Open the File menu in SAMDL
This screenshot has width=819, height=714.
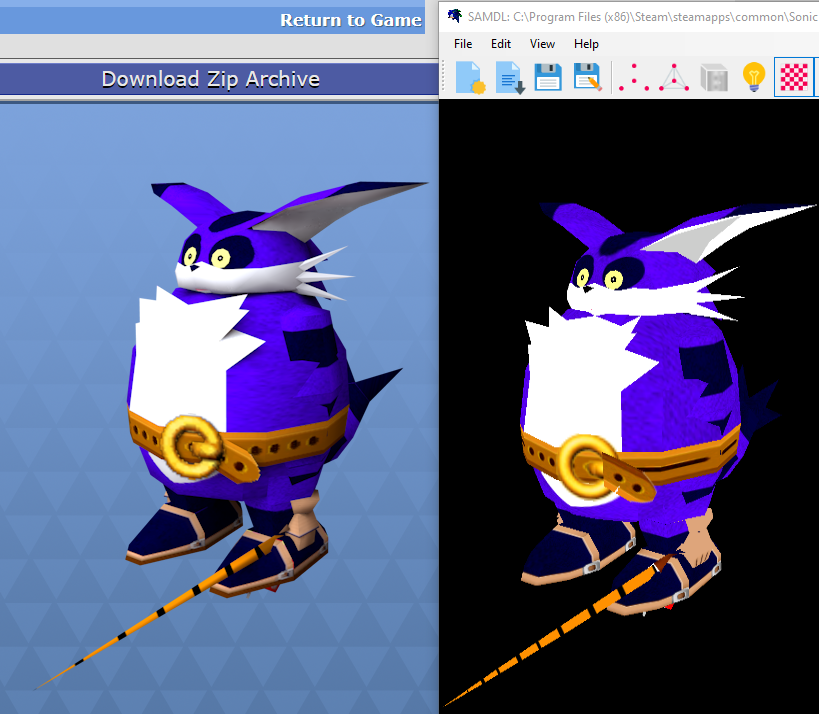click(463, 44)
